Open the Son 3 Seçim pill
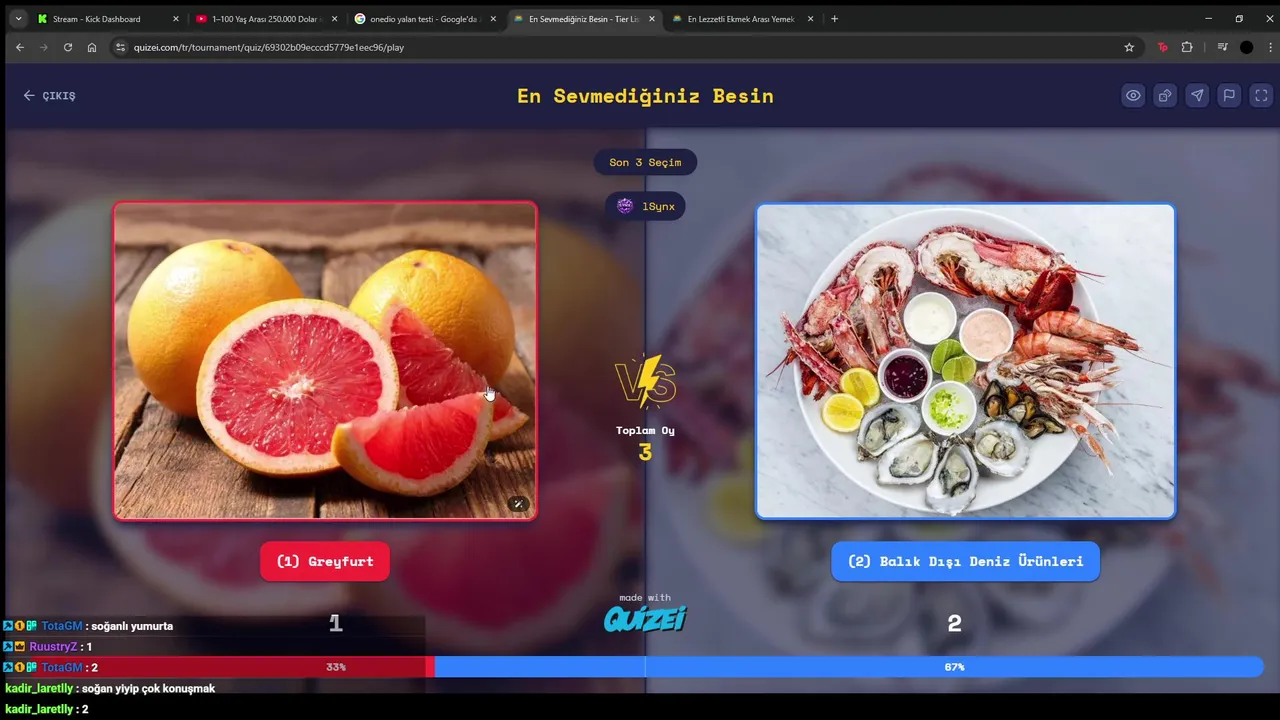Image resolution: width=1280 pixels, height=720 pixels. pos(645,162)
